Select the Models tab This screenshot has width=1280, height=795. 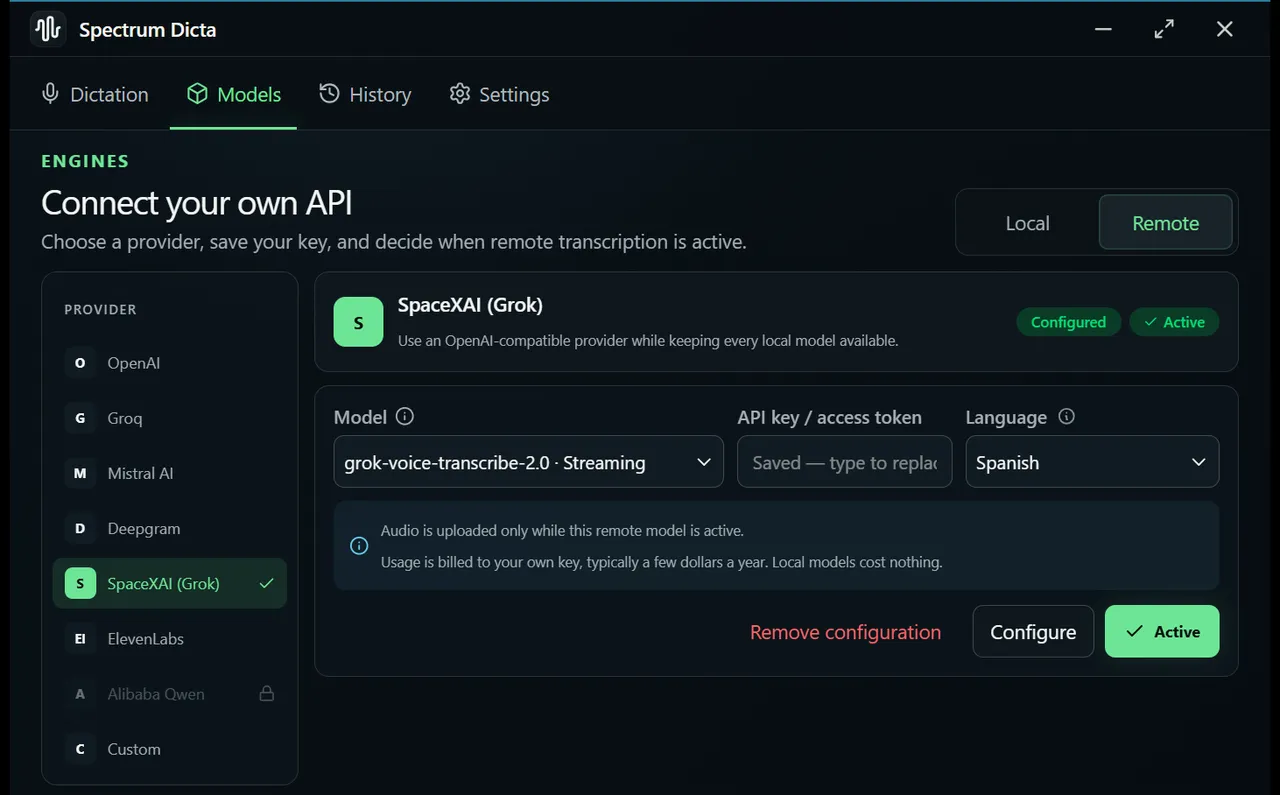[x=234, y=94]
